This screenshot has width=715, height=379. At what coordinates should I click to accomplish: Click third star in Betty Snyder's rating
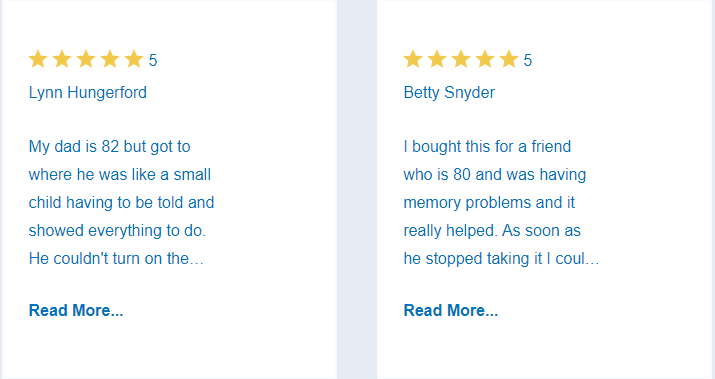click(461, 59)
